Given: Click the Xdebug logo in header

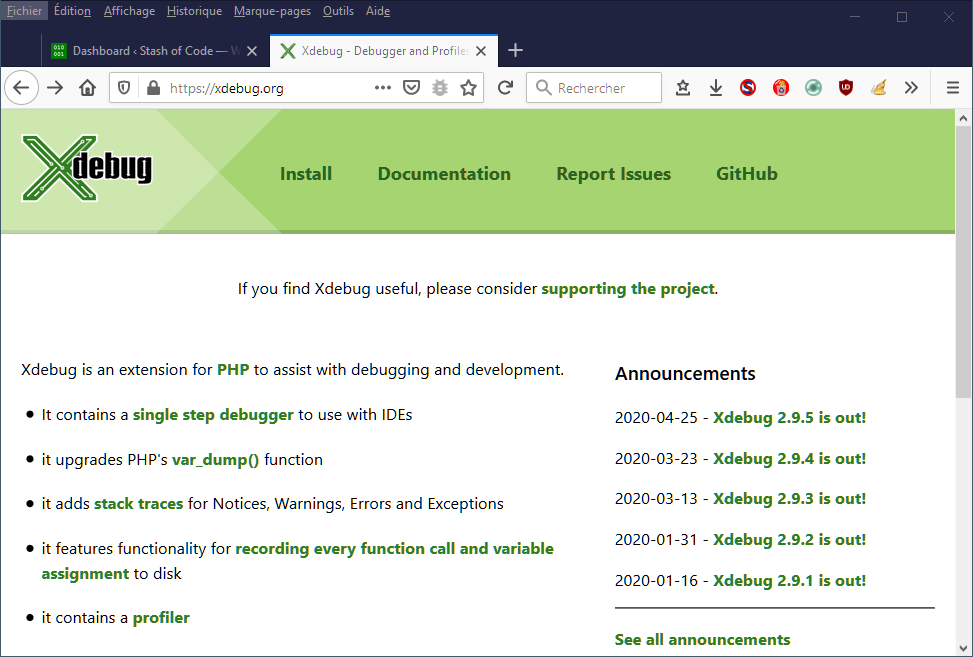Looking at the screenshot, I should tap(87, 168).
